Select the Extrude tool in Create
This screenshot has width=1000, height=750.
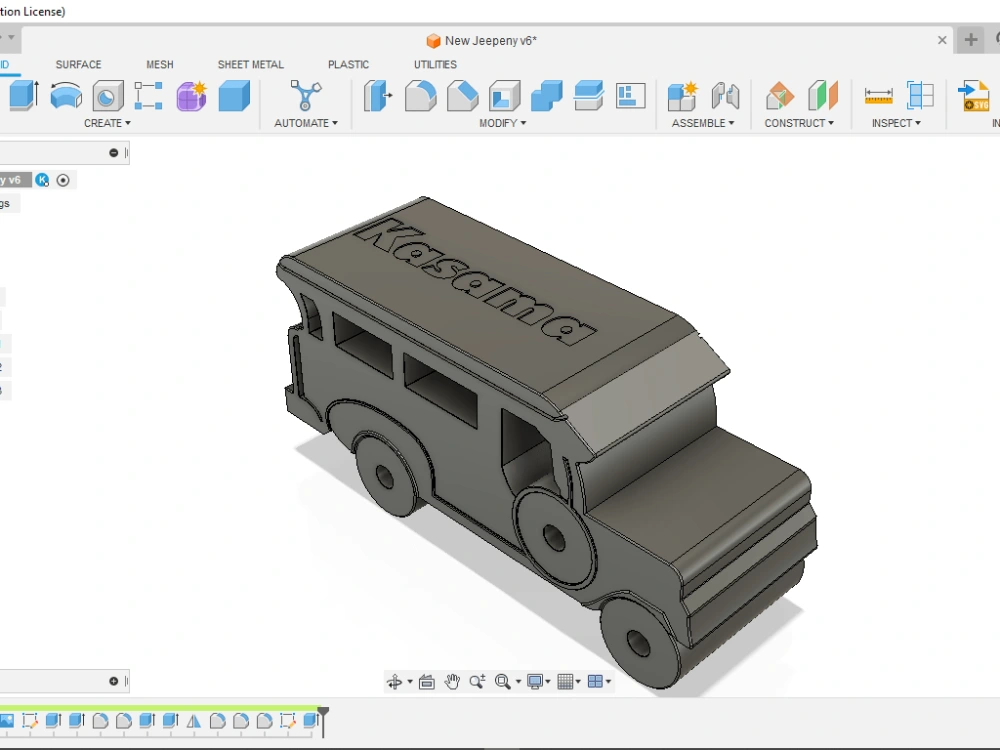click(24, 96)
